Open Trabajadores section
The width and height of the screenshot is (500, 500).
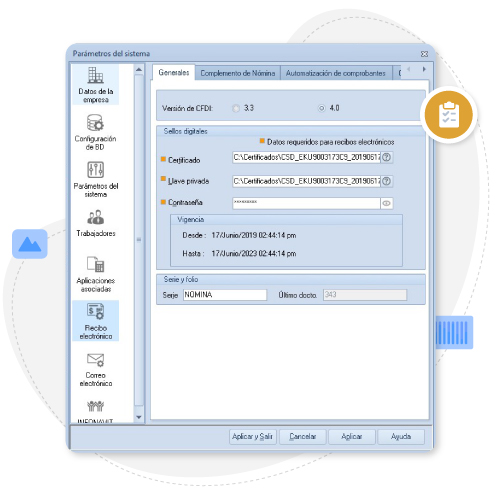point(96,223)
